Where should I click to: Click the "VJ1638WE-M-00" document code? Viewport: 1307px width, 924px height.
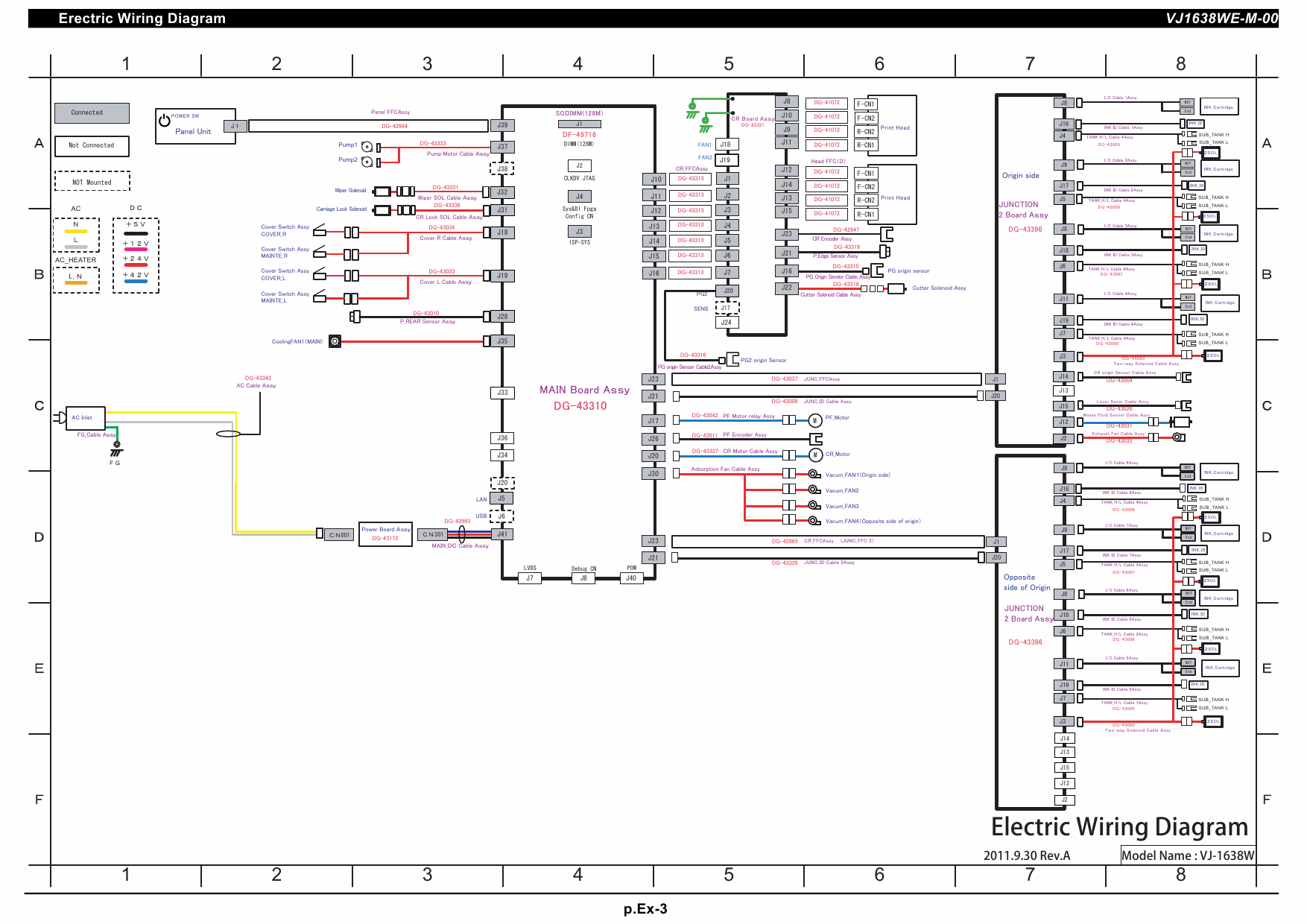click(x=1222, y=19)
